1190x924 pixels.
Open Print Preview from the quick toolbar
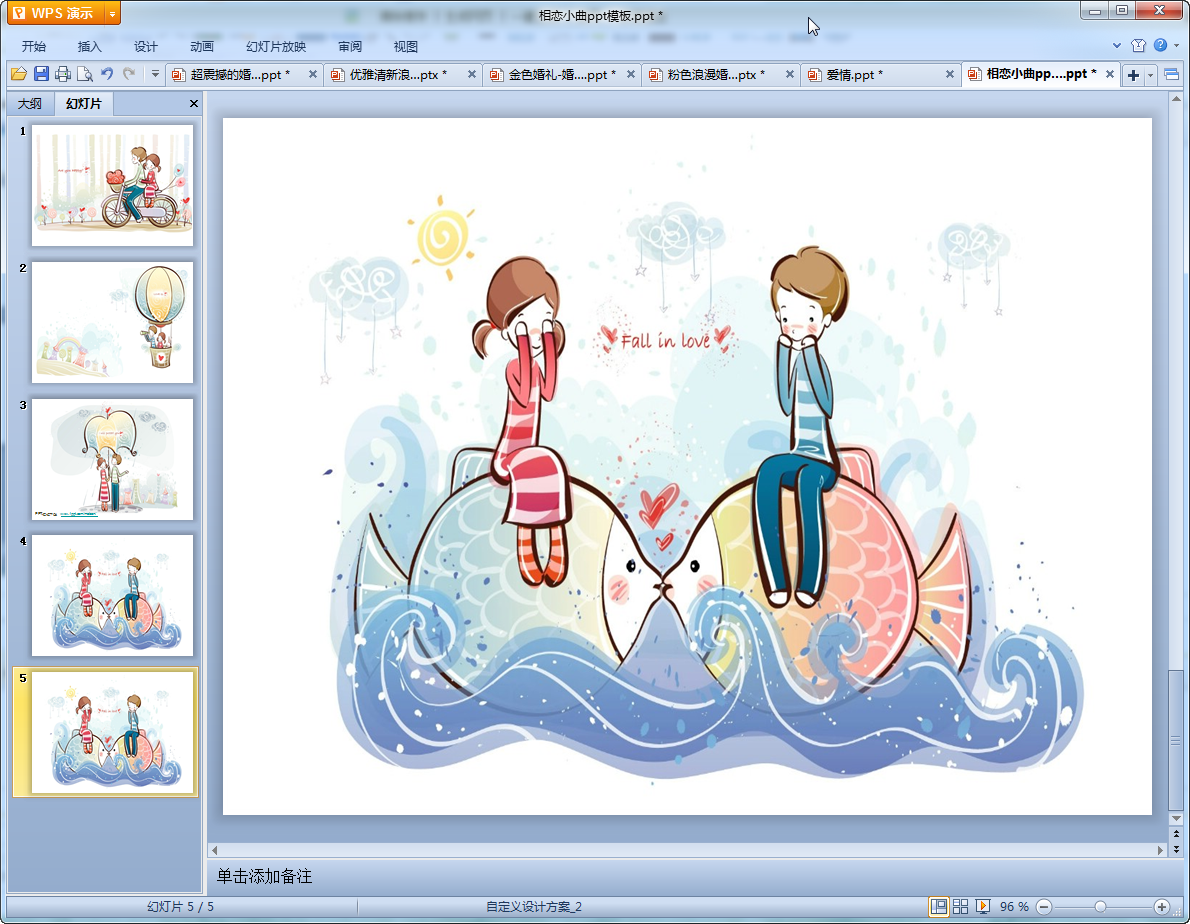[85, 74]
